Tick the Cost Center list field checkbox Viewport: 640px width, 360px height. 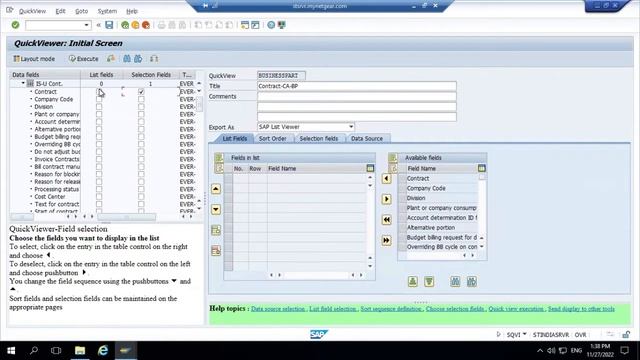tap(99, 197)
